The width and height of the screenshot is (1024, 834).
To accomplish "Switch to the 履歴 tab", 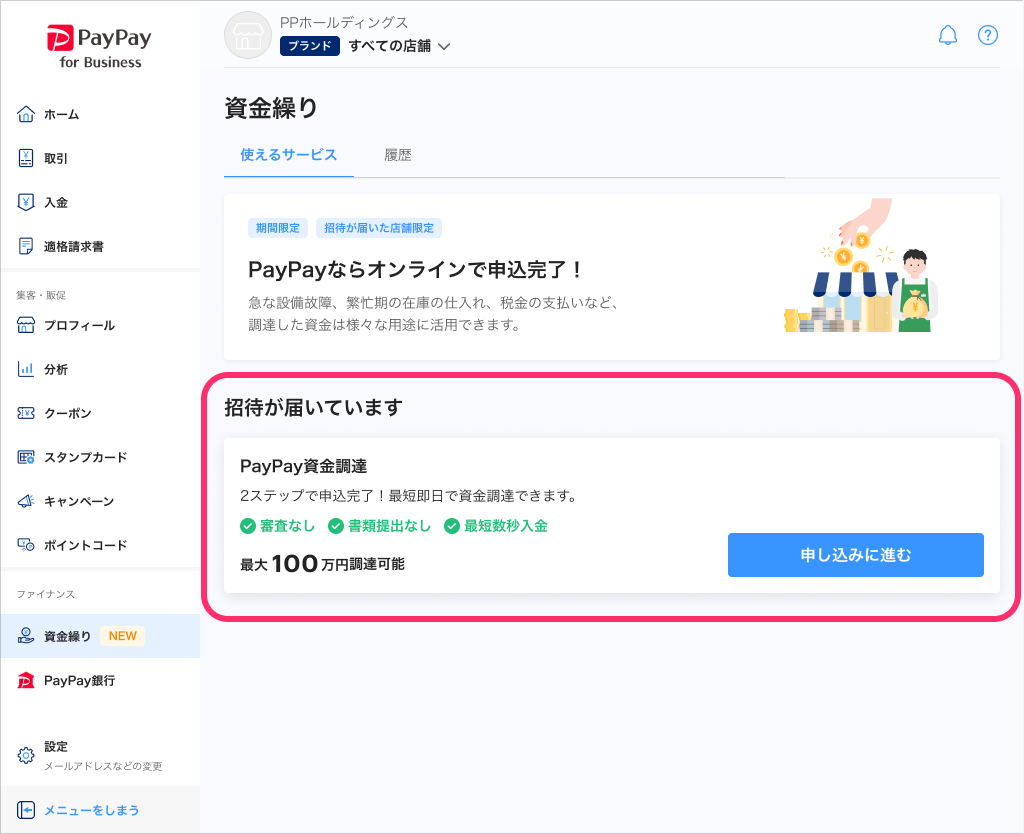I will point(398,155).
